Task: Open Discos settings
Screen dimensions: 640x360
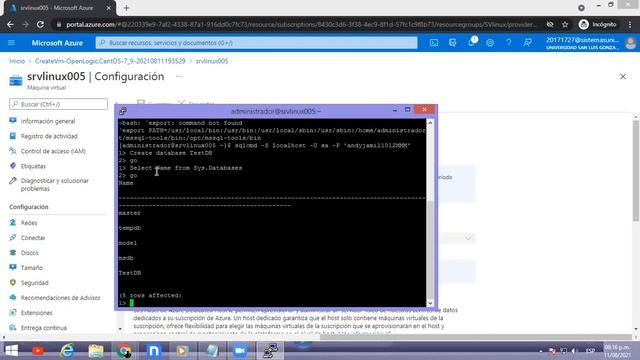Action: tap(29, 253)
